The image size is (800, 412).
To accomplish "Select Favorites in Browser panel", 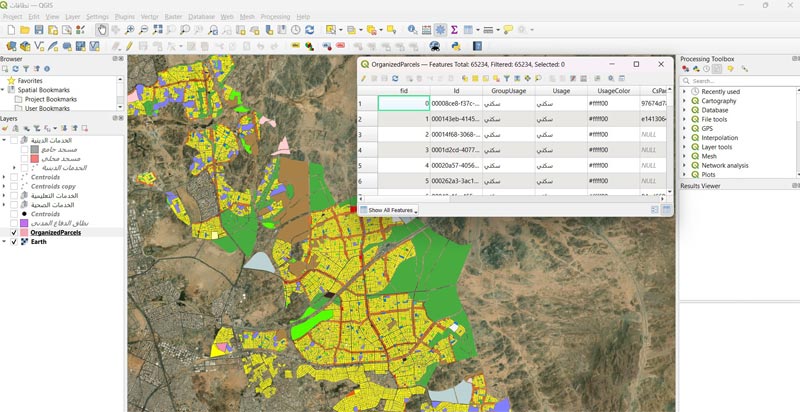I will pos(30,81).
